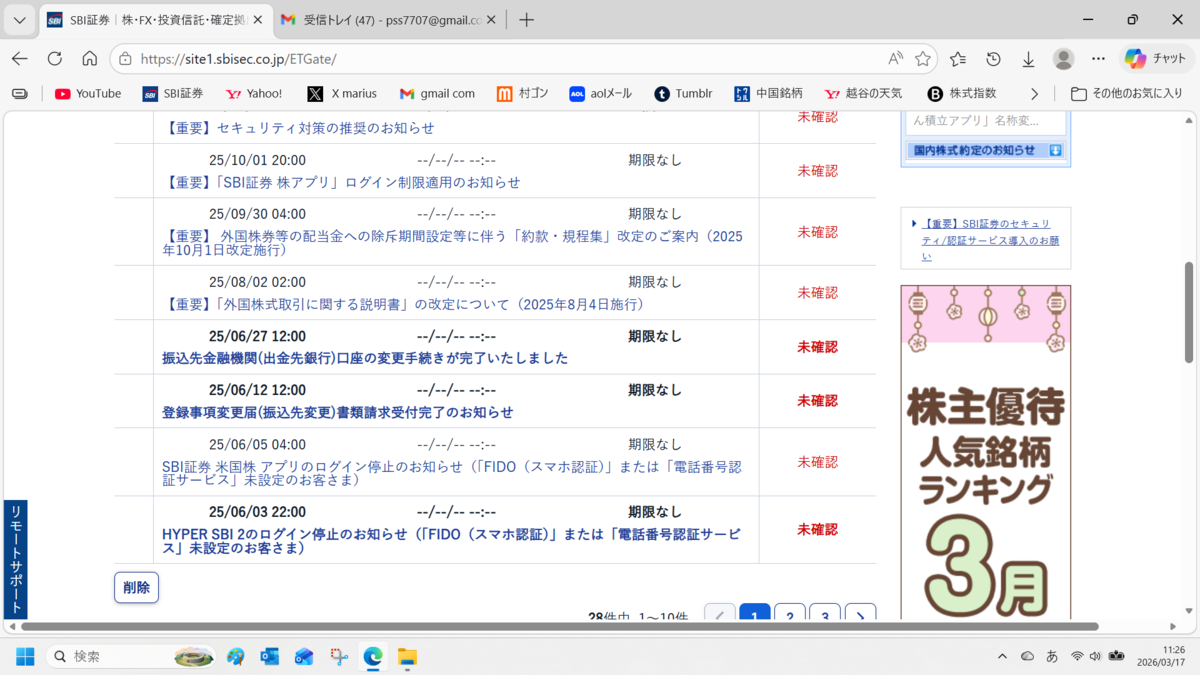The height and width of the screenshot is (675, 1200).
Task: Click 未確認 status for 25/06/03 notice
Action: [817, 530]
